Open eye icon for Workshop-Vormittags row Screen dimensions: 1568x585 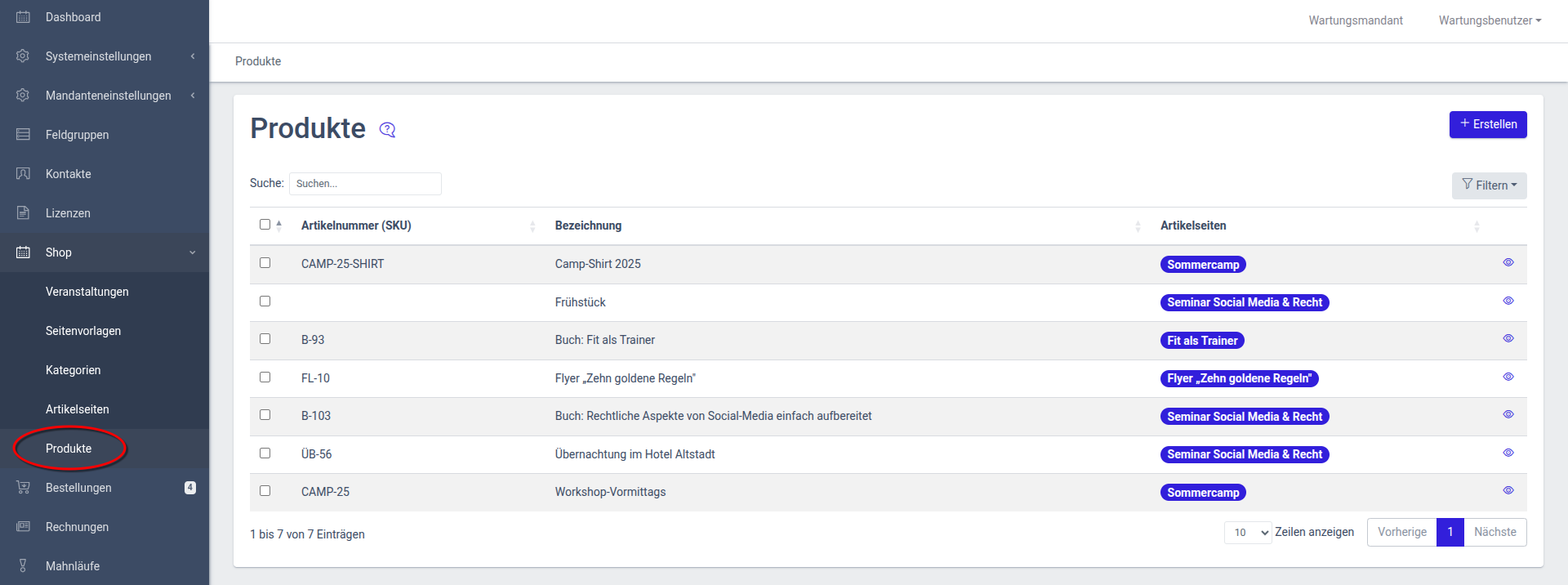point(1508,491)
